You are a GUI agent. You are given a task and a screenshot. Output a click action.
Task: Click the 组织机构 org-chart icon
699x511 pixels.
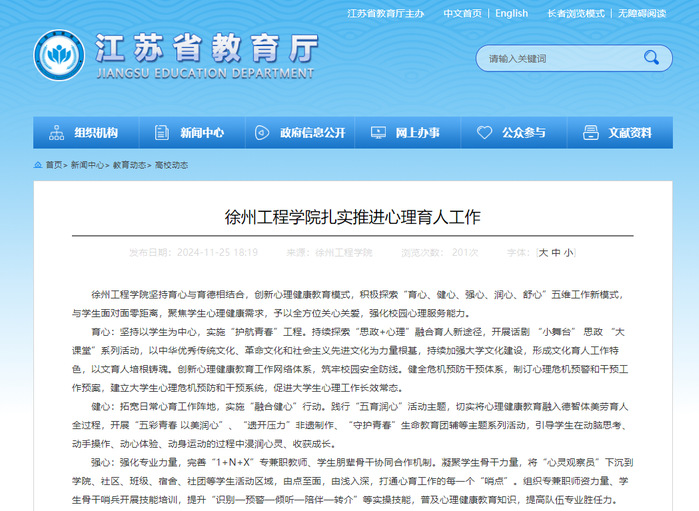(57, 133)
